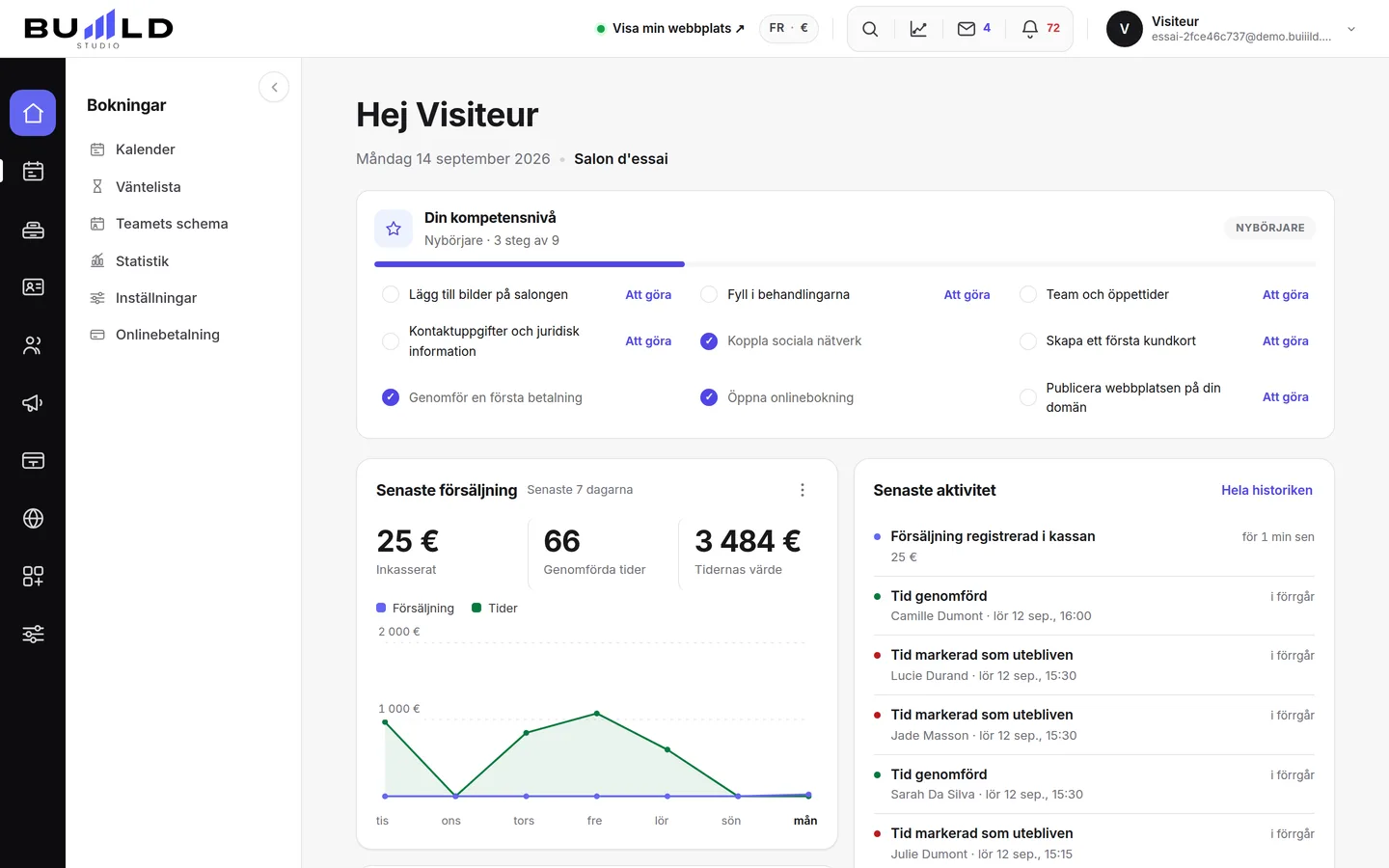1389x868 pixels.
Task: Click Att göra for Skapa ett första kundkort
Action: [x=1286, y=341]
